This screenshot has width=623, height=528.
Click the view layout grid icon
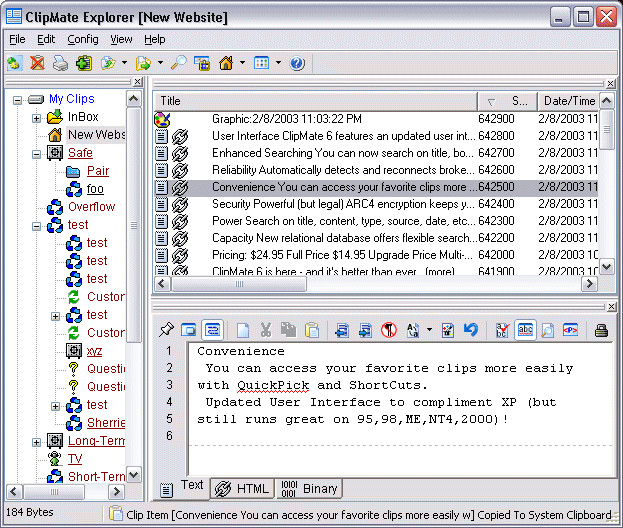(261, 63)
